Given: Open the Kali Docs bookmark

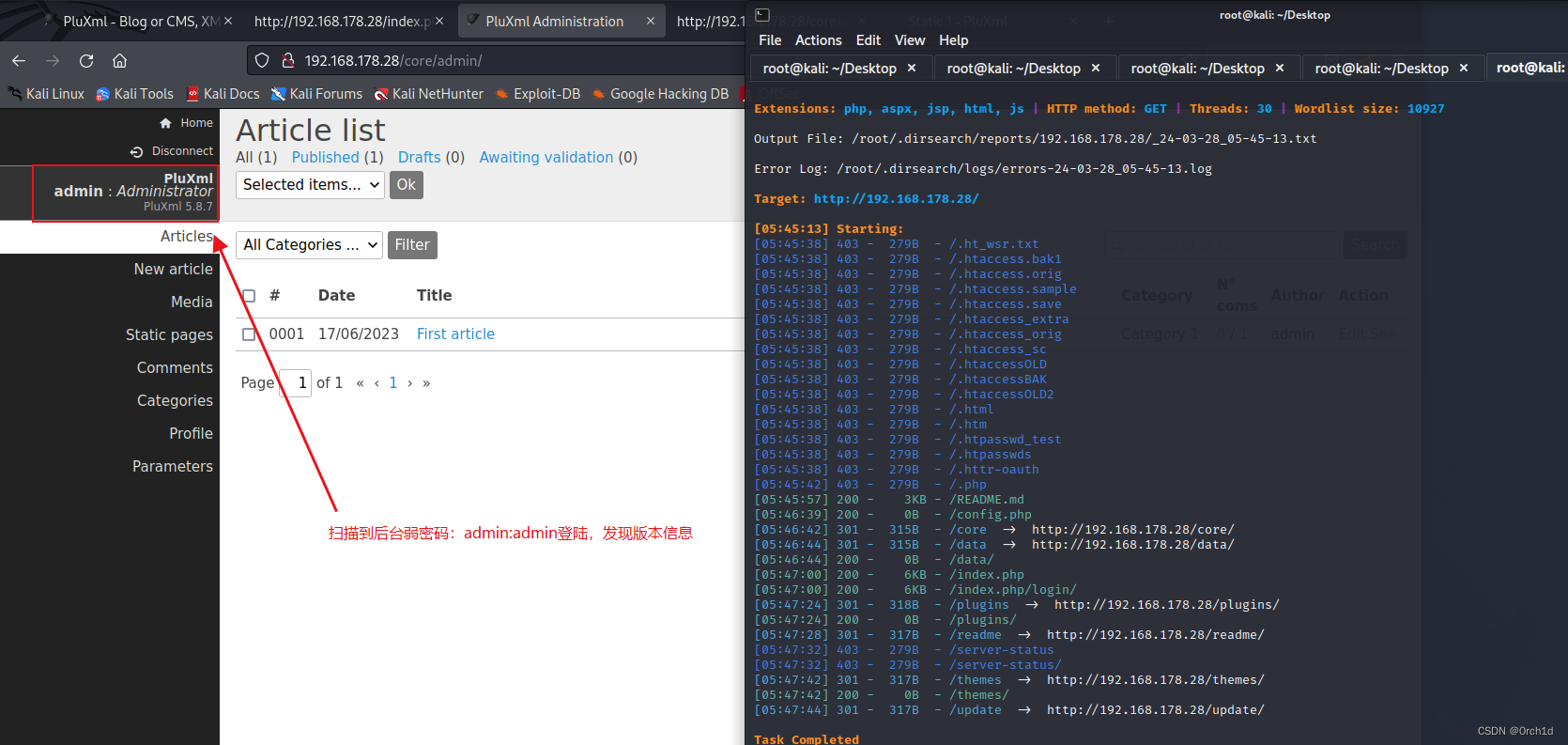Looking at the screenshot, I should (x=223, y=94).
